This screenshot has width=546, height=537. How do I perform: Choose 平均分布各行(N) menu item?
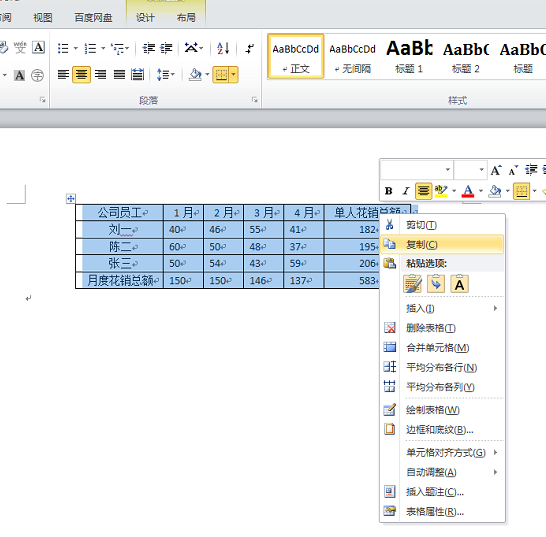tap(442, 367)
